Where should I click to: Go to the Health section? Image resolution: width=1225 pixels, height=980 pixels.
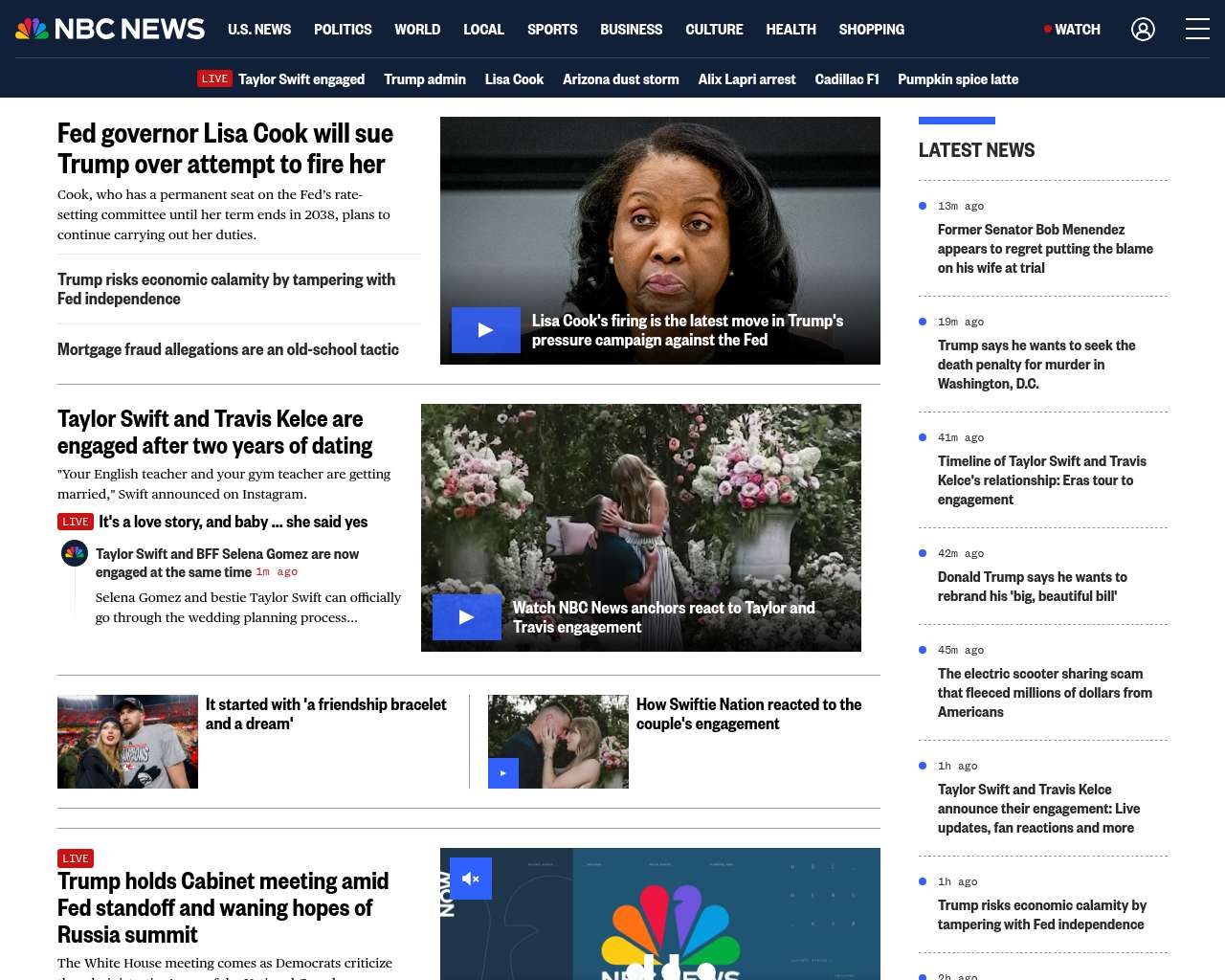791,30
